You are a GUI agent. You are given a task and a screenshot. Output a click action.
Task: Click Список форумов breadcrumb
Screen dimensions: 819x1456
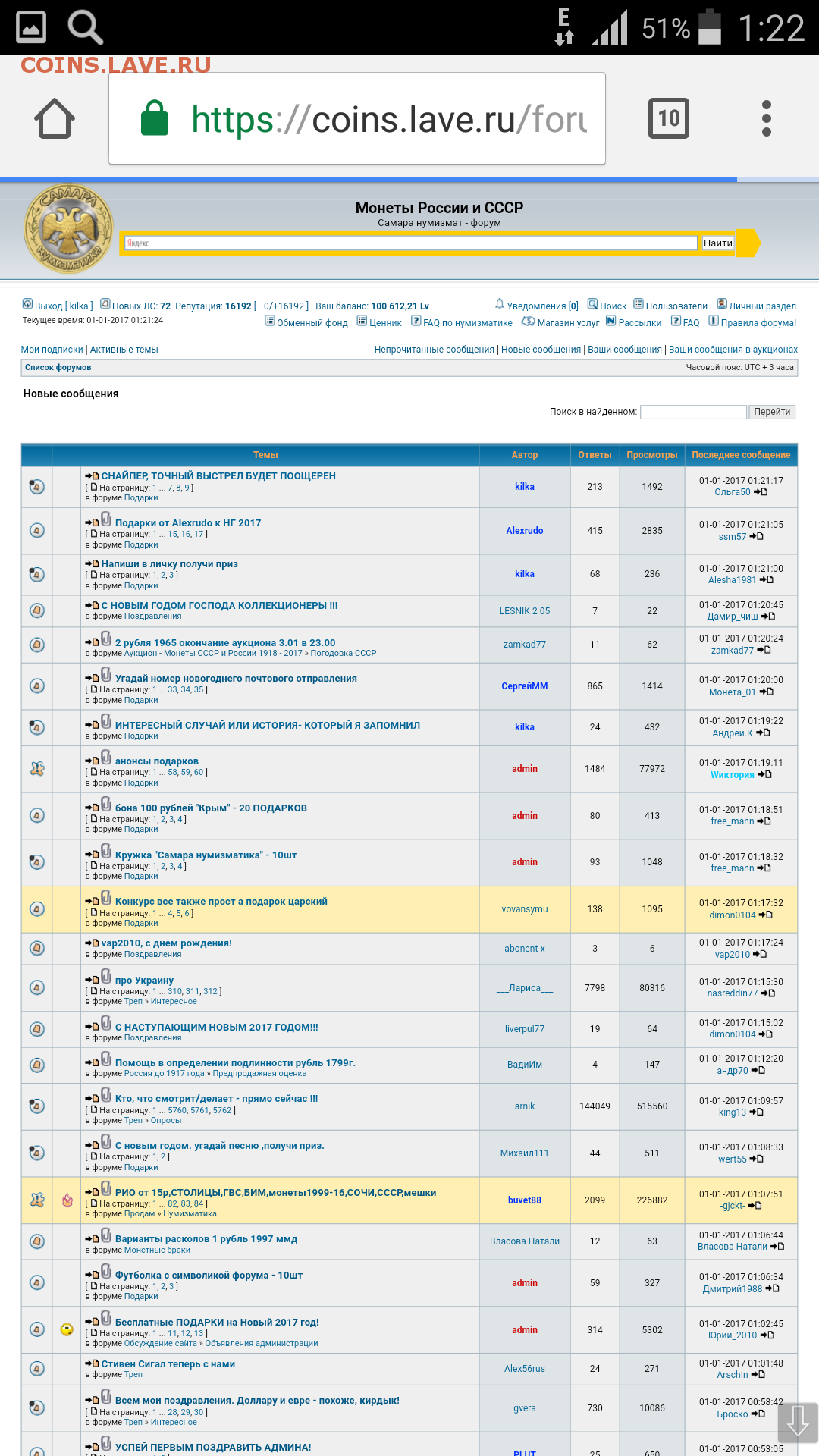[x=58, y=367]
